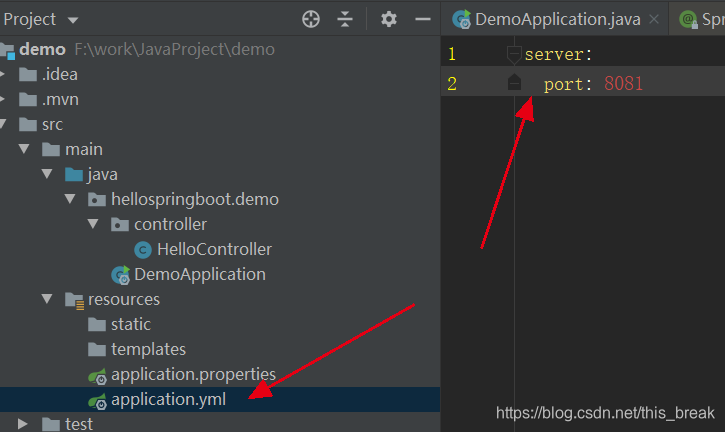Select the demo project root folder

(43, 49)
